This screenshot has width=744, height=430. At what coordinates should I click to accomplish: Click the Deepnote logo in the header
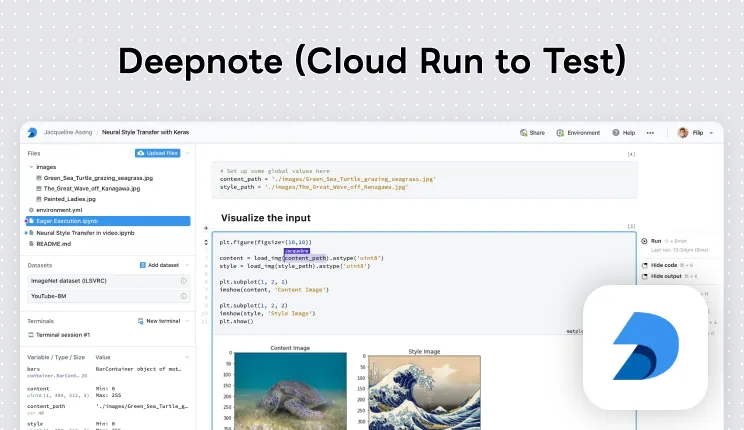pos(32,132)
